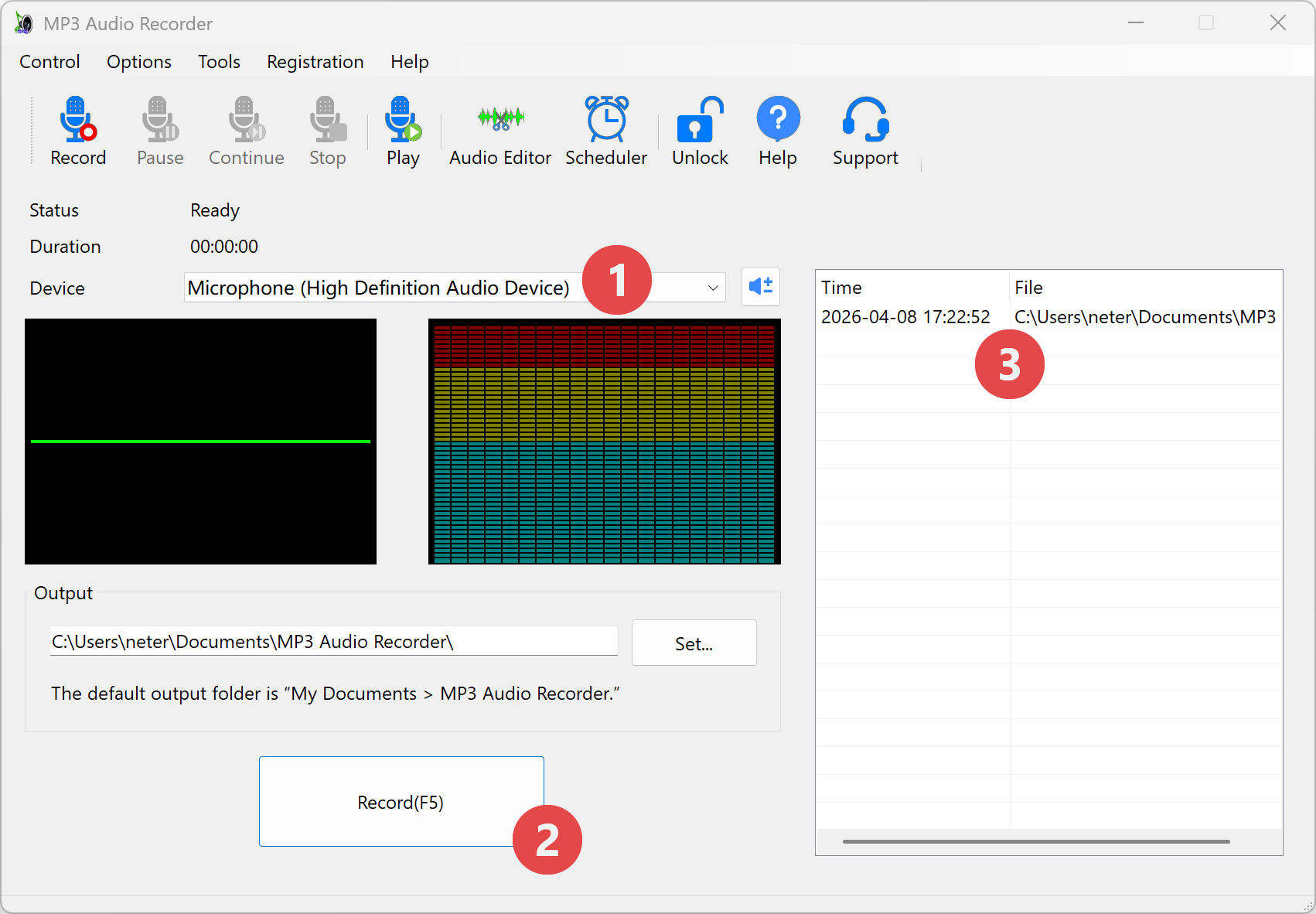Click the output folder path field

pos(334,642)
